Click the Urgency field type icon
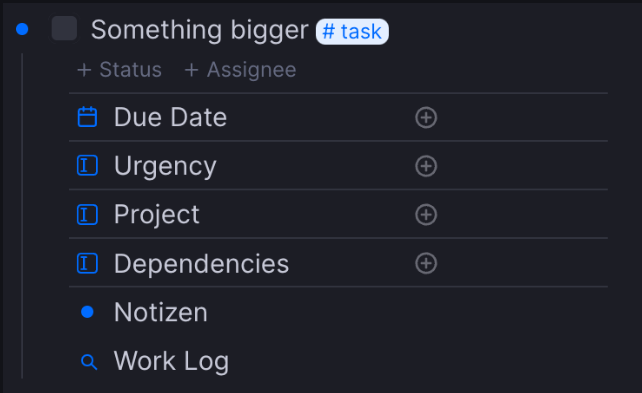 pos(87,166)
